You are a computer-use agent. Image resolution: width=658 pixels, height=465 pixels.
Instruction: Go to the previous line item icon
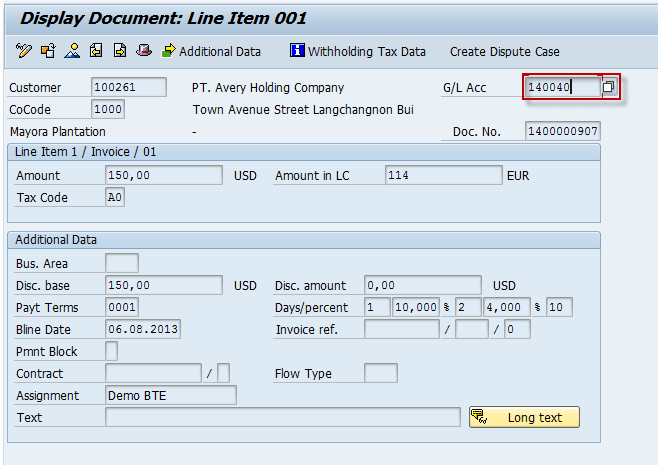96,51
